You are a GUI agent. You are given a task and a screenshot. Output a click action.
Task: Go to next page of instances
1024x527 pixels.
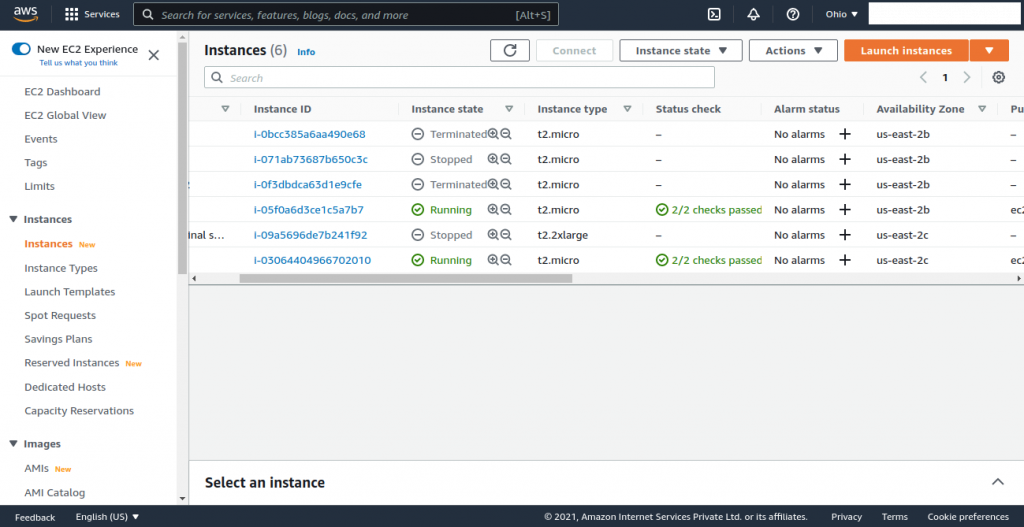tap(967, 78)
